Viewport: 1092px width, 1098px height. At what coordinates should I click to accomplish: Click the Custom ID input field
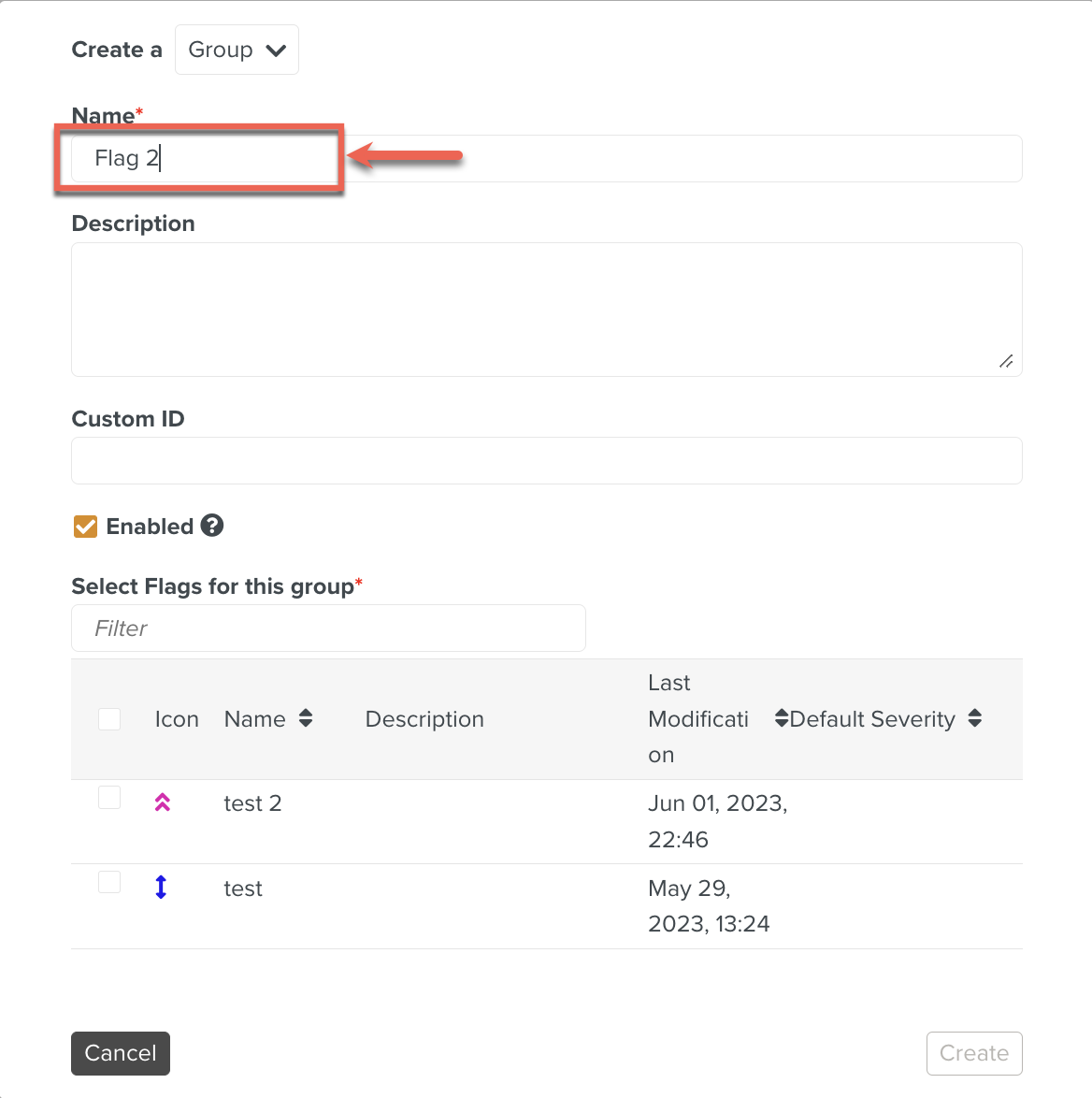(546, 460)
